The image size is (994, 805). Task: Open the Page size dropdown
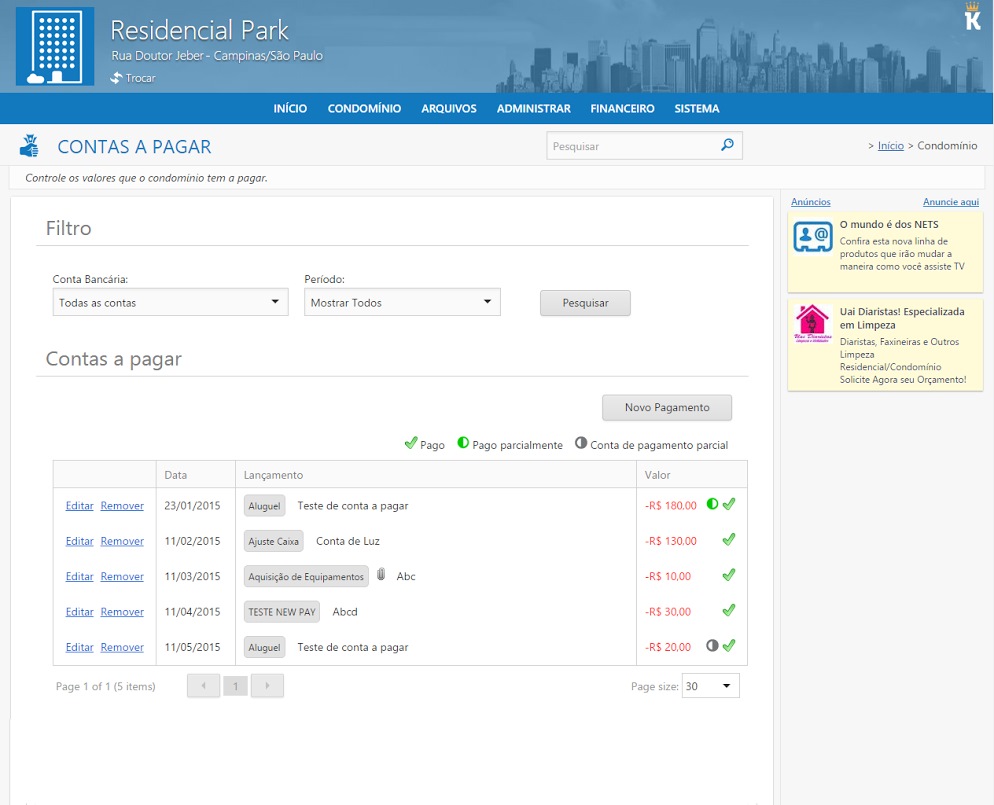coord(710,686)
